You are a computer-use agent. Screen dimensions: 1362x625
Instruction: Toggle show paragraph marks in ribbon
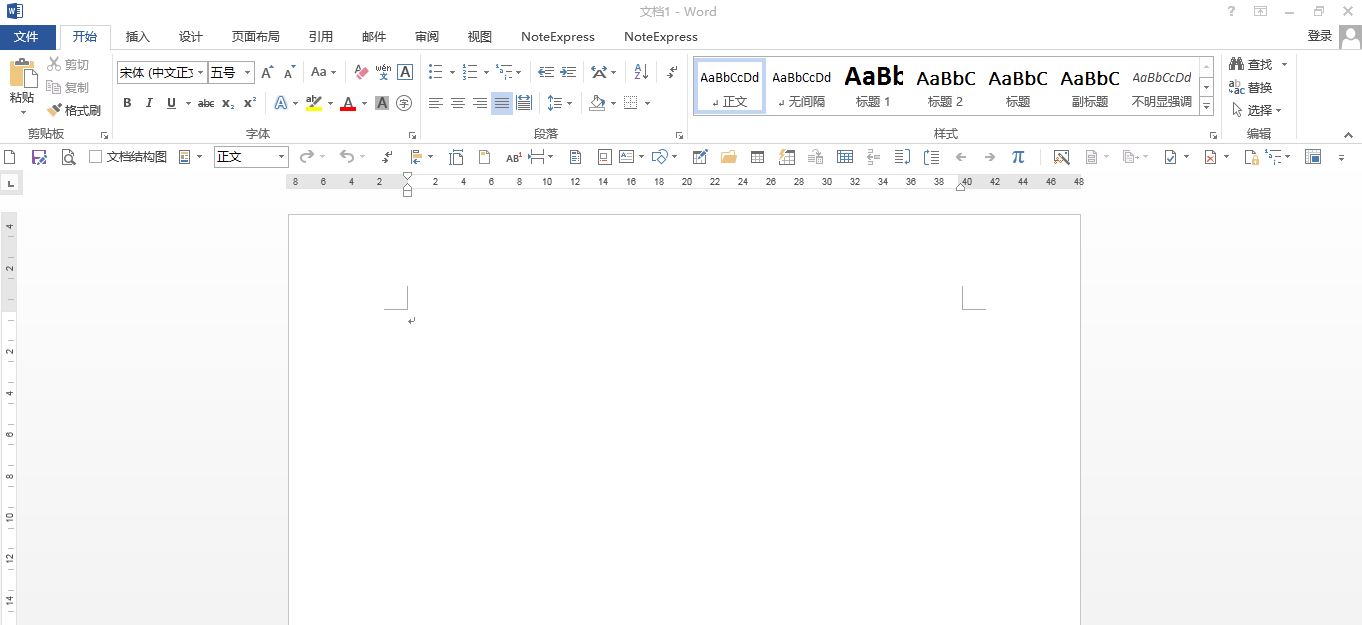[x=673, y=72]
